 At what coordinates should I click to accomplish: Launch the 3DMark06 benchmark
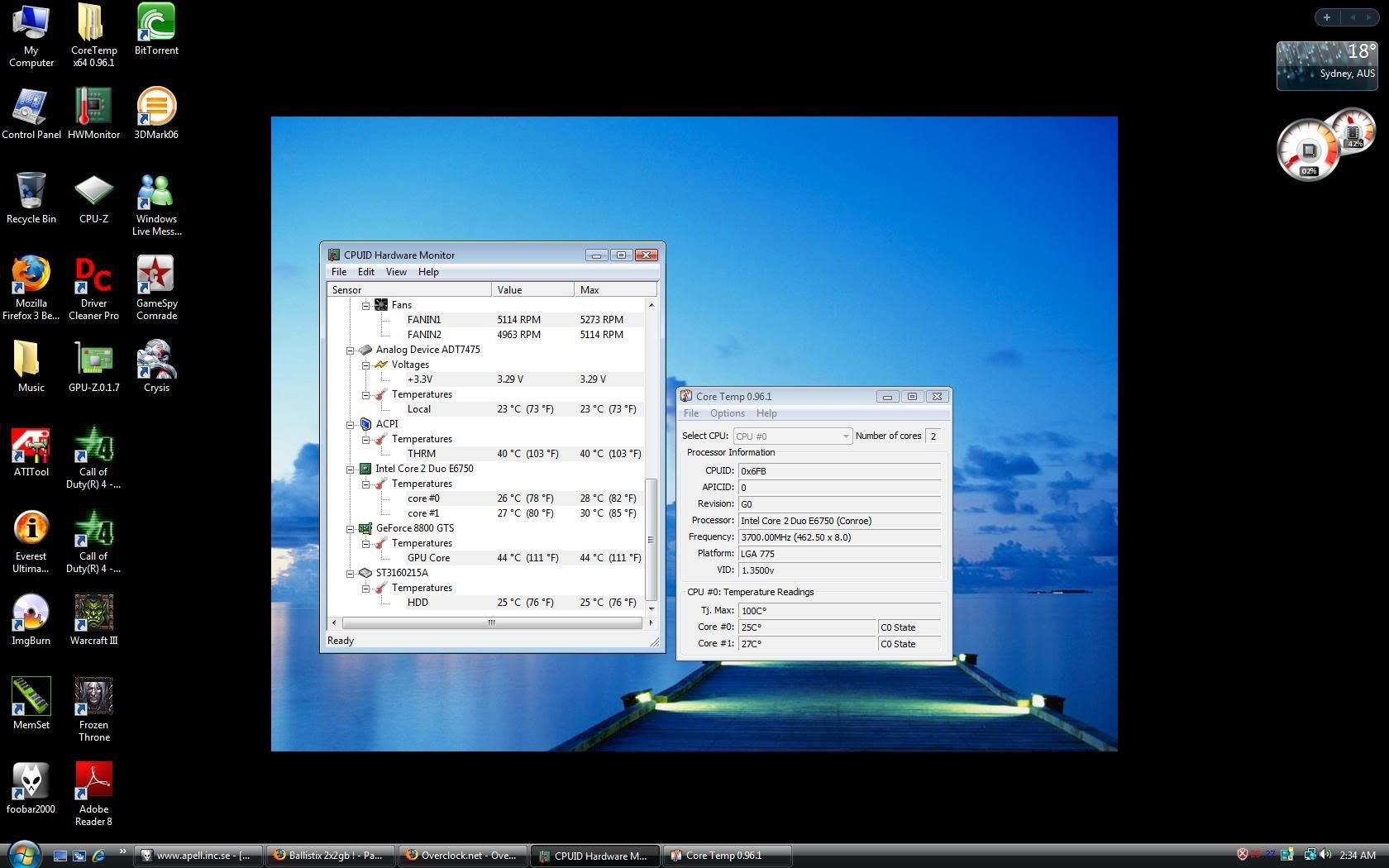click(155, 107)
